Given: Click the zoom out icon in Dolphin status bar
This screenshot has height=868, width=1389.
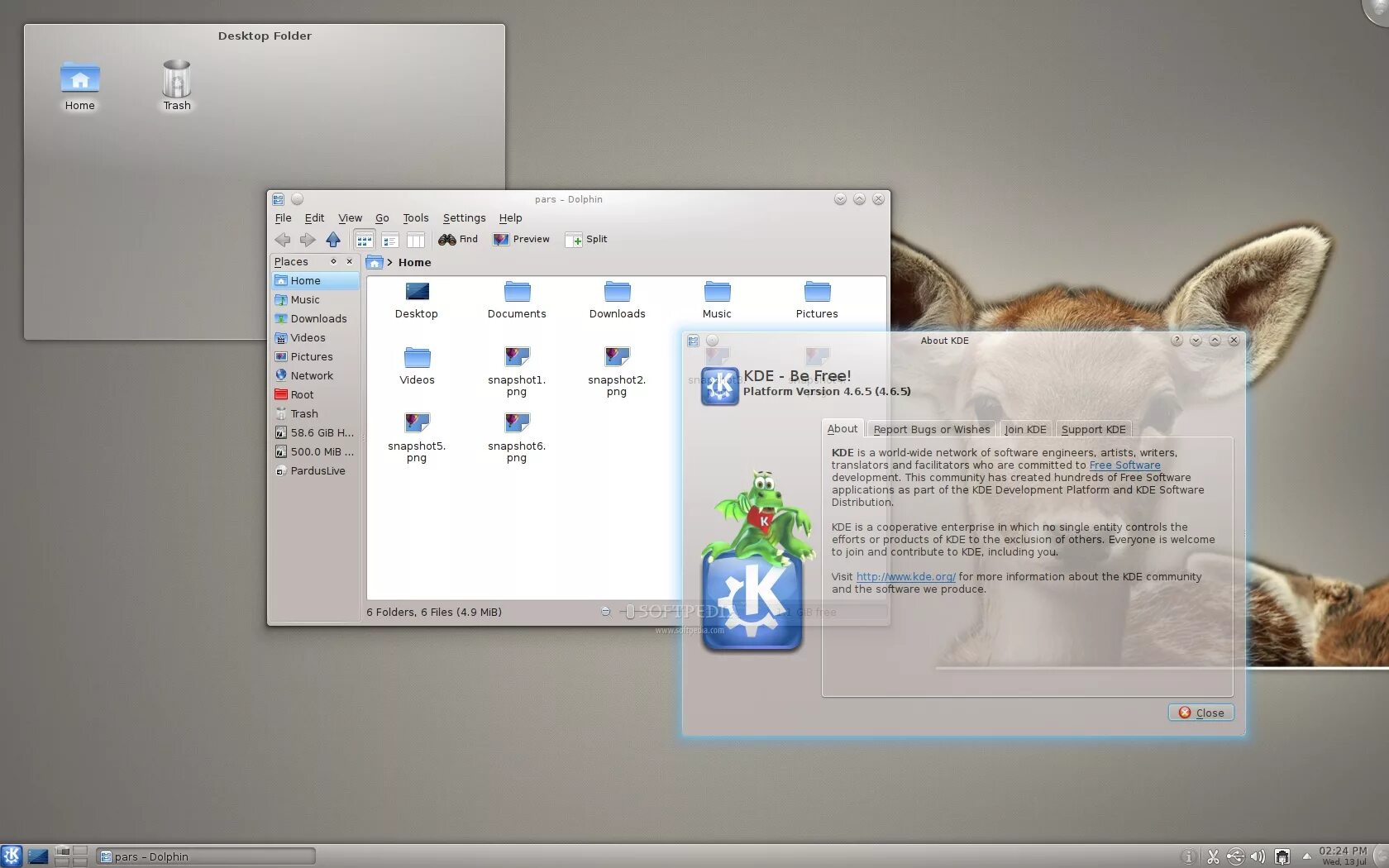Looking at the screenshot, I should (x=605, y=612).
